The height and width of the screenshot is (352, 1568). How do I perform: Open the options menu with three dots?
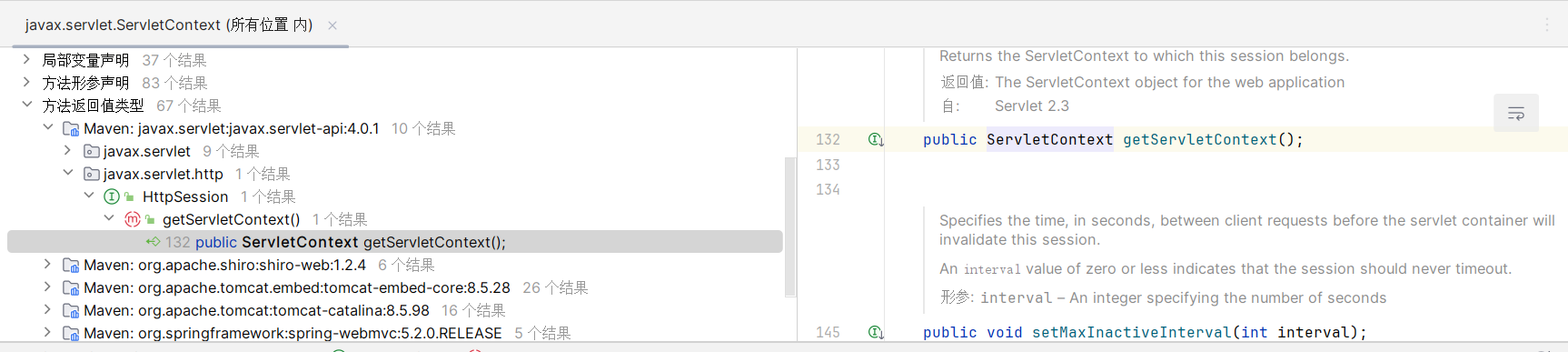[1547, 25]
